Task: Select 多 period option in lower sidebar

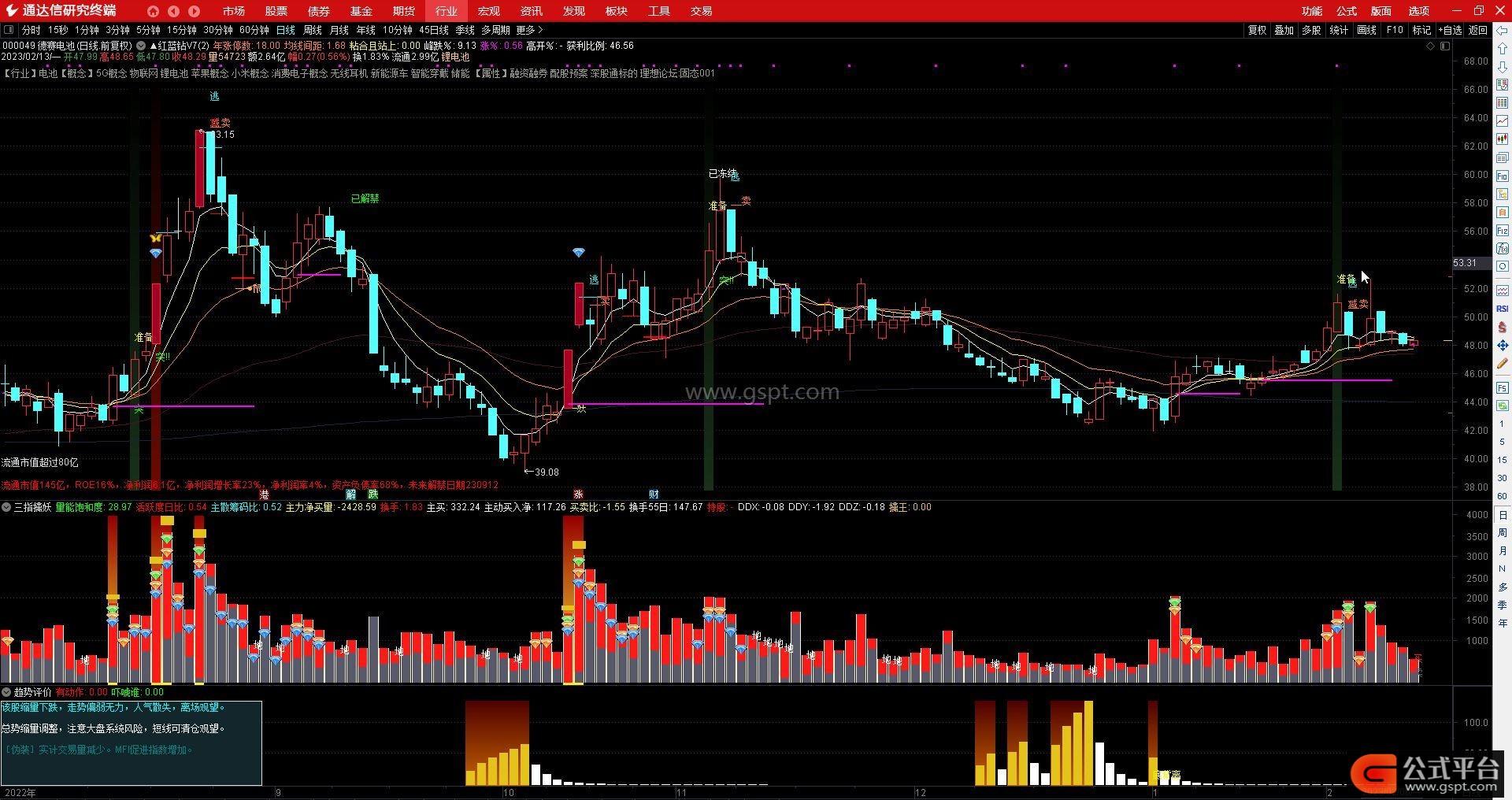Action: coord(1503,587)
